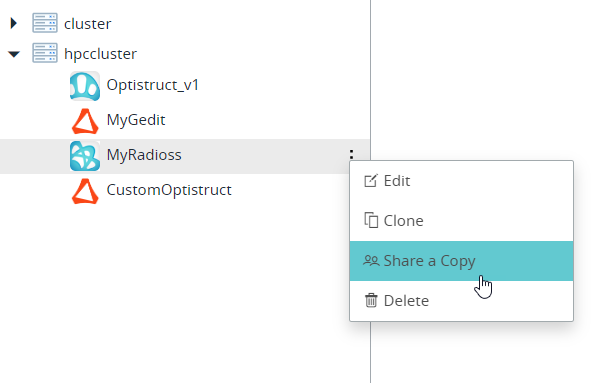Select the MyGedit tree item label
This screenshot has width=615, height=383.
tap(136, 120)
